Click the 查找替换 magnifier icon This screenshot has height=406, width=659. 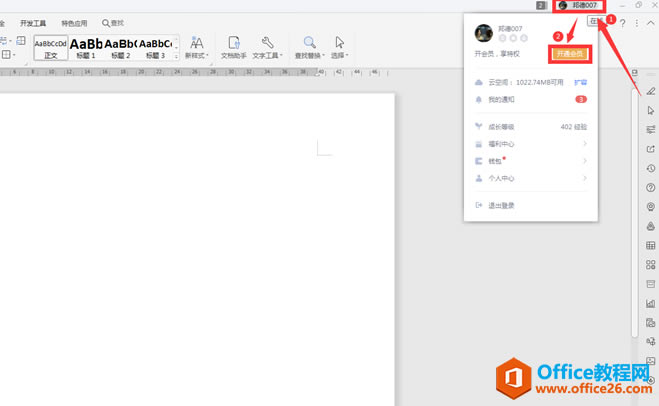[x=310, y=43]
